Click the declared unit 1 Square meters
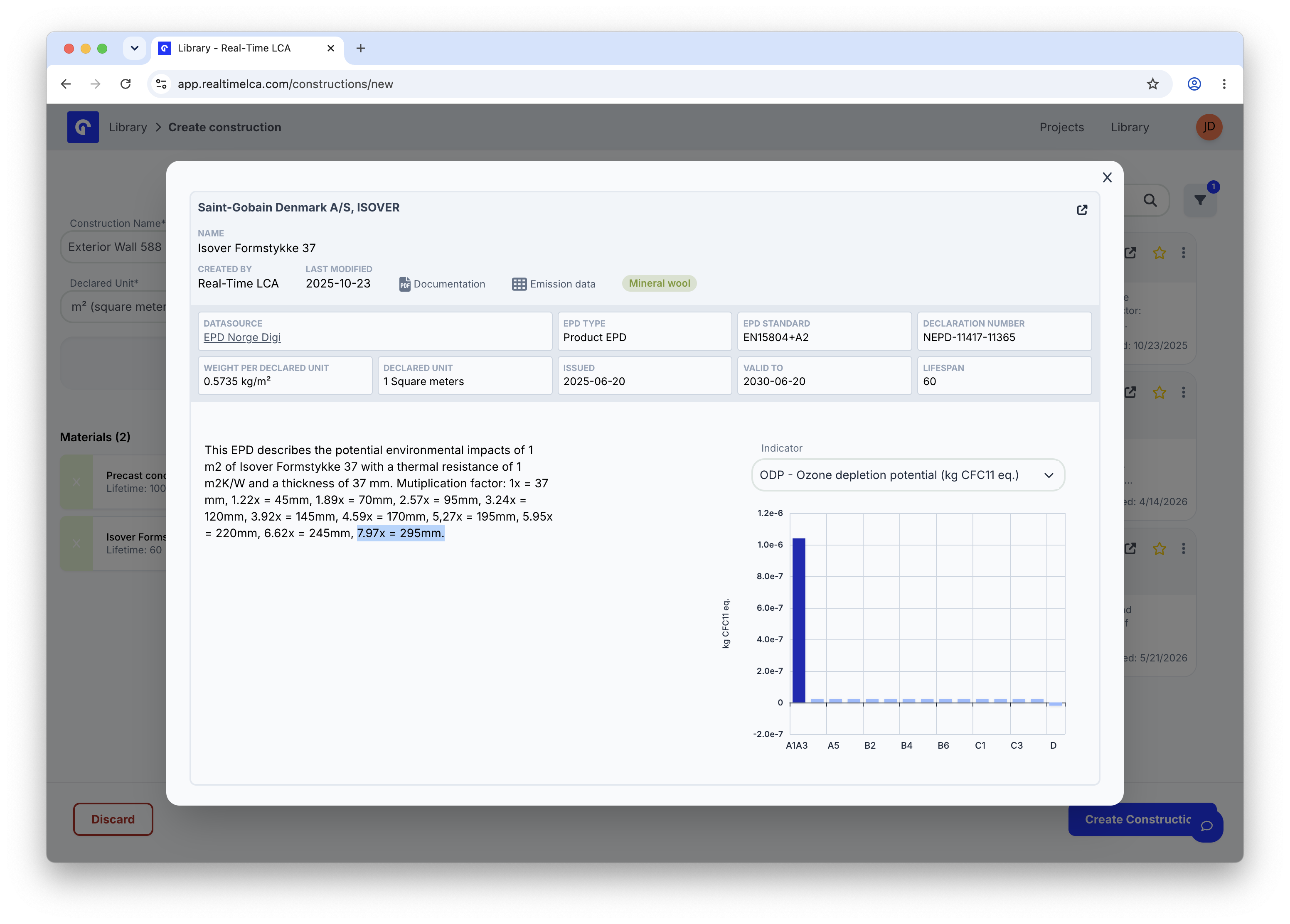Image resolution: width=1290 pixels, height=924 pixels. click(x=424, y=381)
